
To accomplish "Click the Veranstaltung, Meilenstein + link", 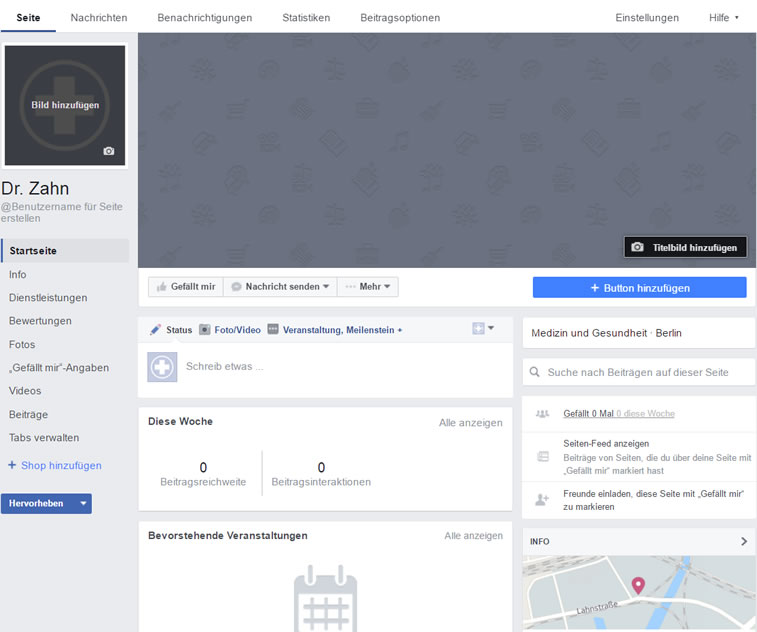I will pos(342,330).
